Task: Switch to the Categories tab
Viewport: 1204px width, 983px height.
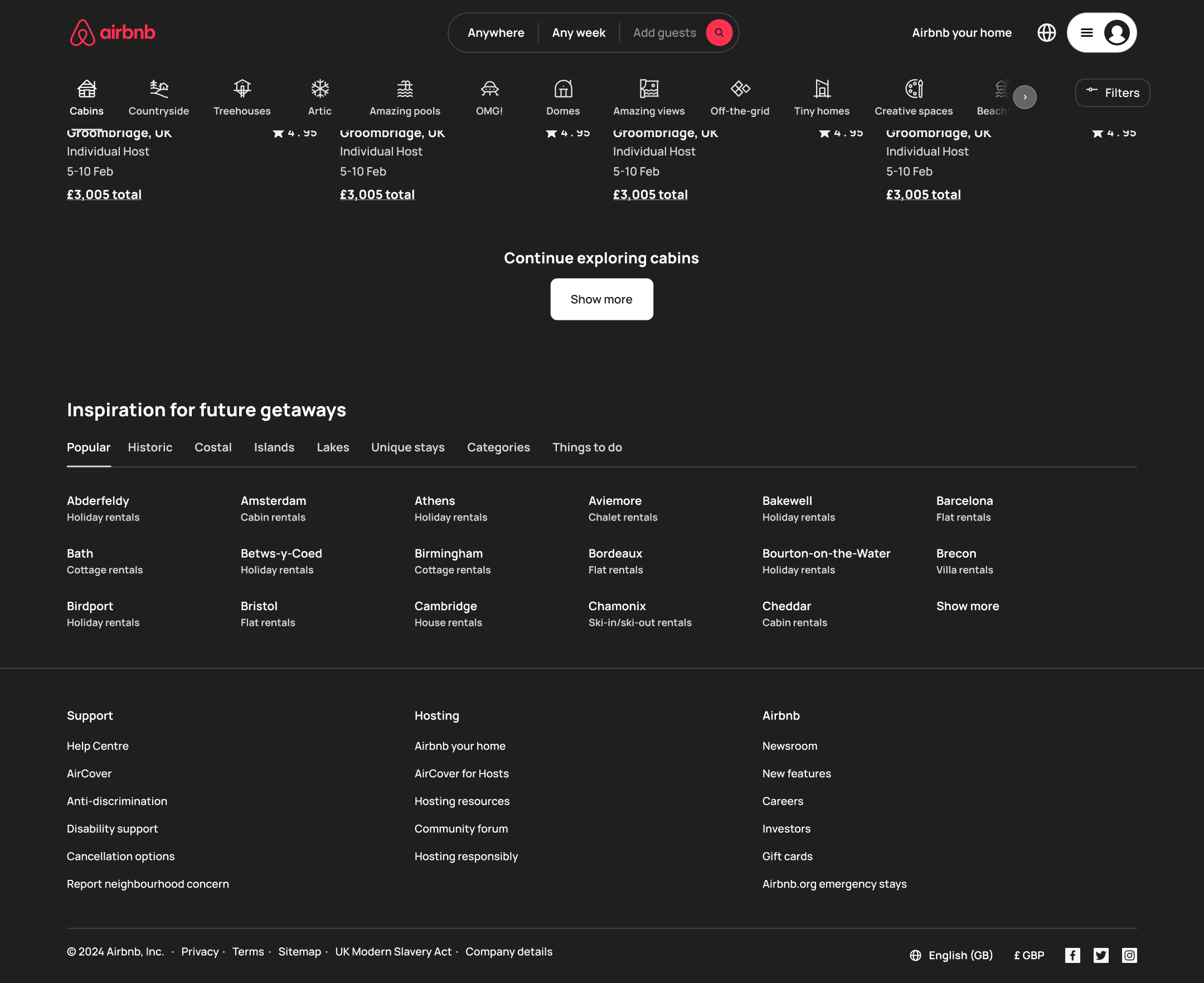Action: point(498,447)
